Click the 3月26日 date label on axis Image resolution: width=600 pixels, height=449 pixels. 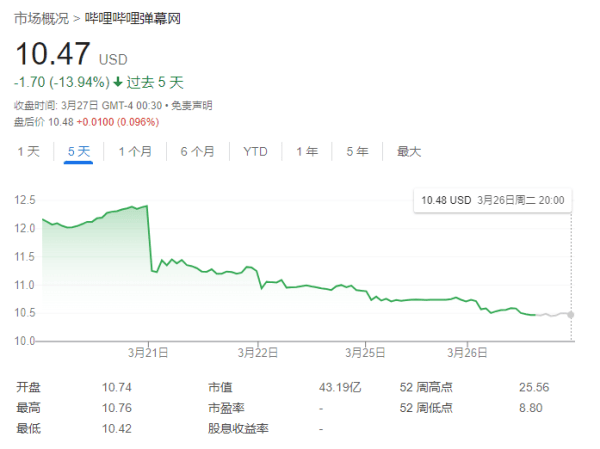(466, 353)
